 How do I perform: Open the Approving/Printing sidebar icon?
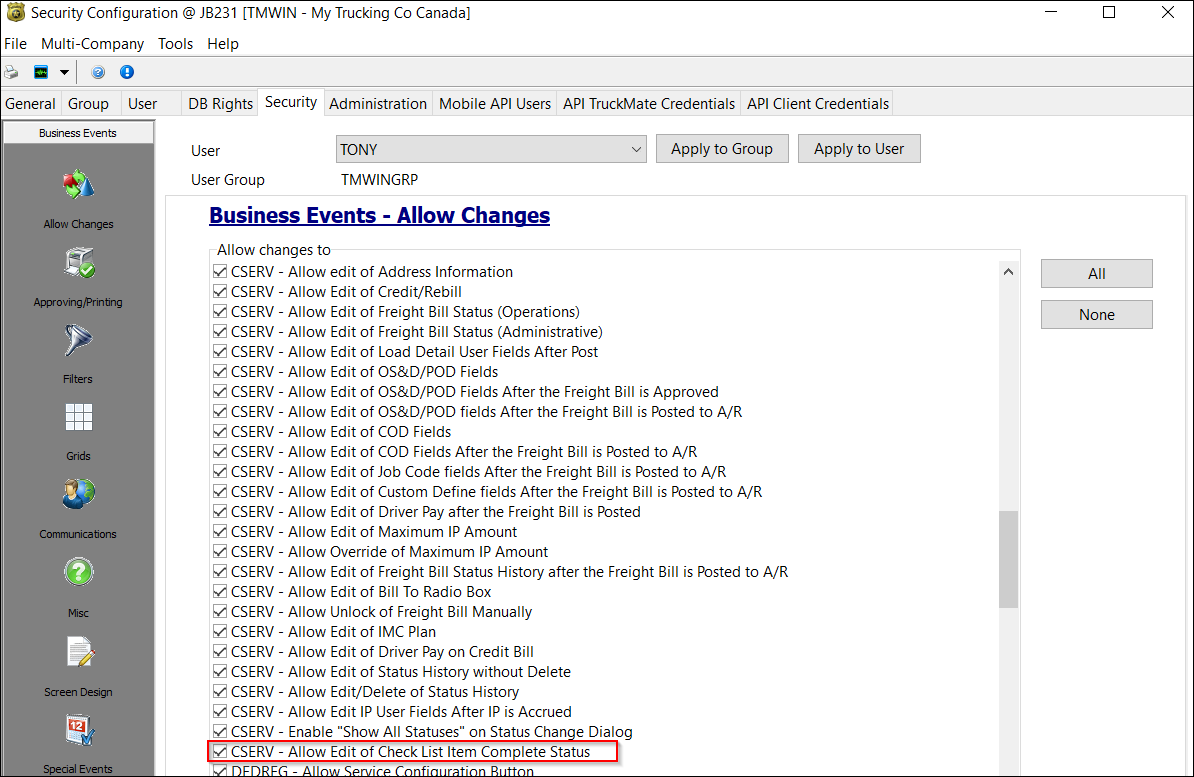coord(78,264)
